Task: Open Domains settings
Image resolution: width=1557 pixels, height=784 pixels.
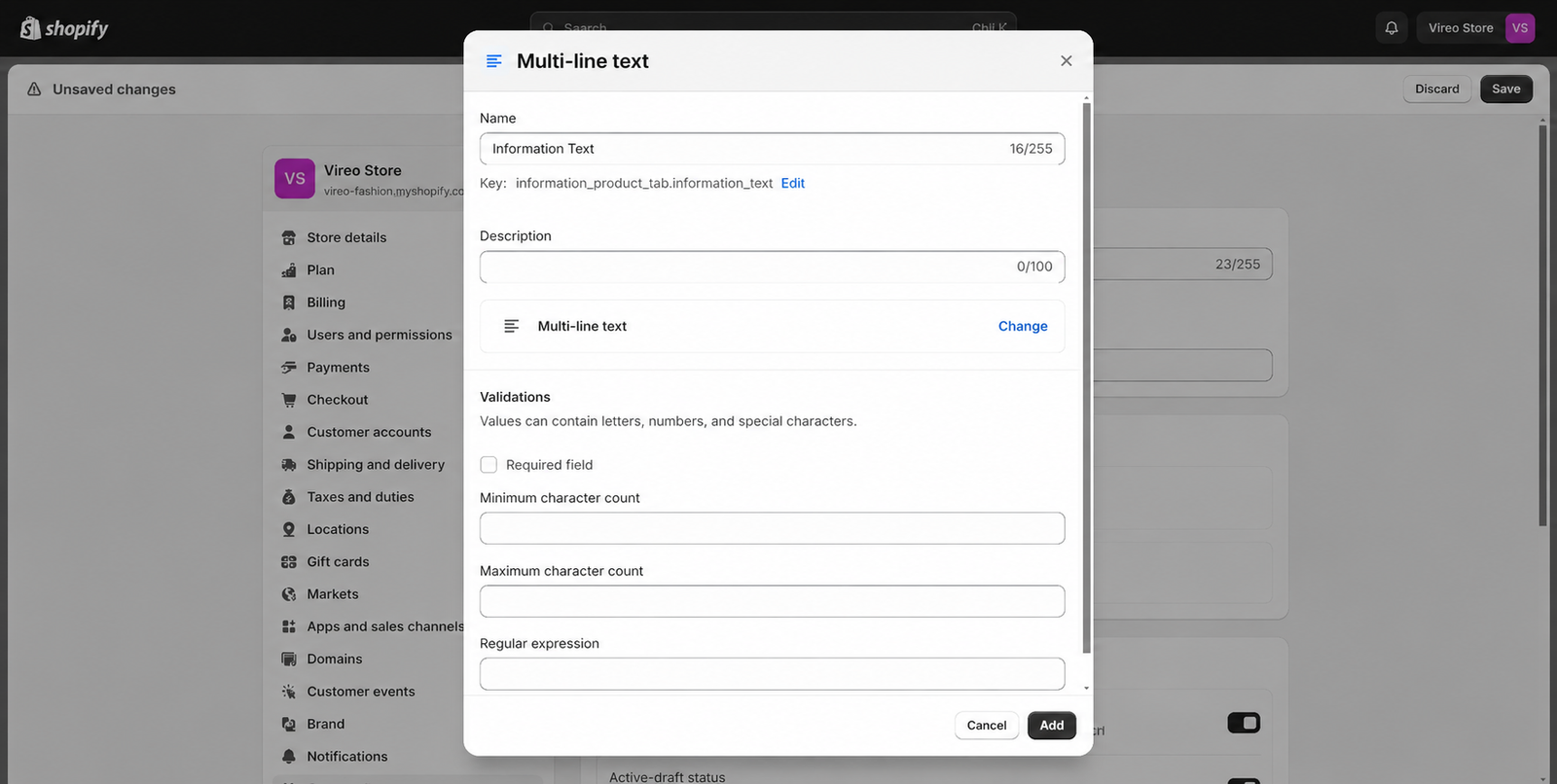Action: (335, 659)
